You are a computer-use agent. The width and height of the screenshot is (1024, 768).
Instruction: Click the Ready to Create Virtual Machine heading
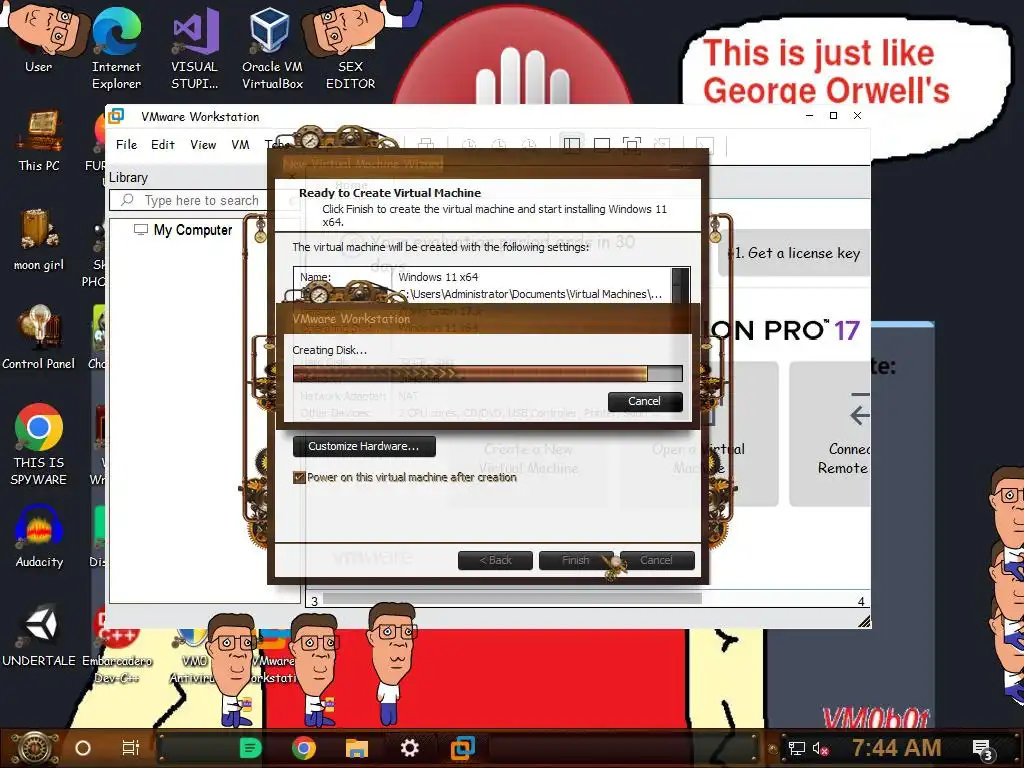coord(390,193)
